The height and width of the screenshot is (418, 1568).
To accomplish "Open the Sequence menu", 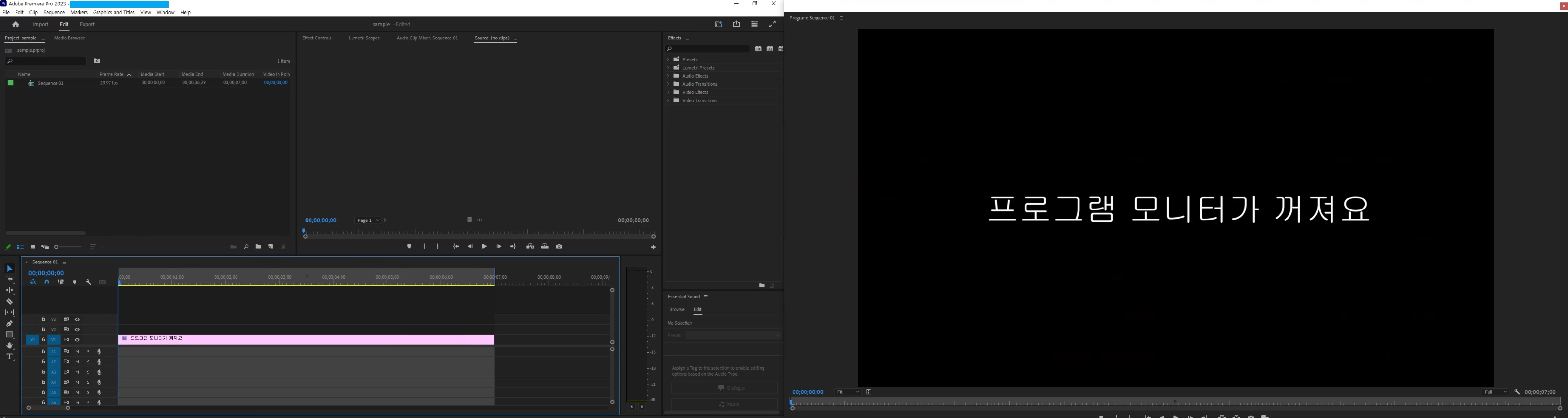I will tap(54, 12).
